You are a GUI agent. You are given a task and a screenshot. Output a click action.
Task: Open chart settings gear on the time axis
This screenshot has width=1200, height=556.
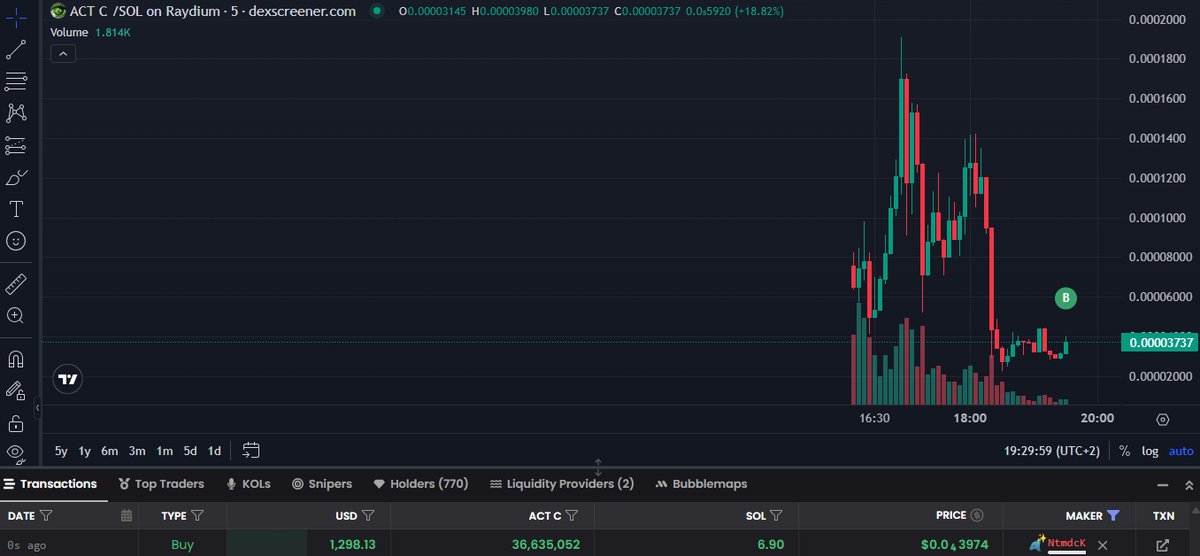coord(1162,419)
